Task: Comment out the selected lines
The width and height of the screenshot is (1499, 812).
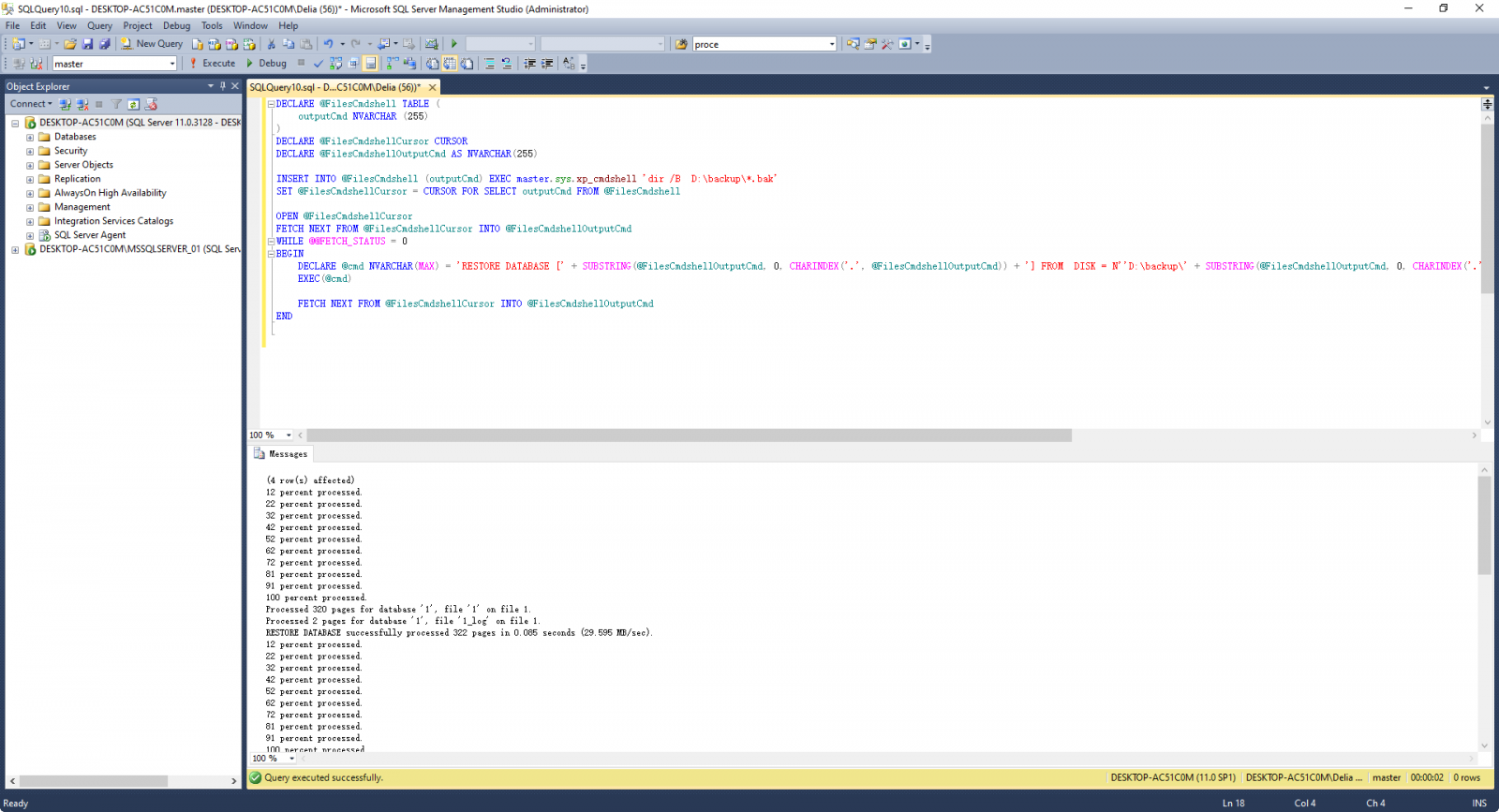Action: click(489, 64)
